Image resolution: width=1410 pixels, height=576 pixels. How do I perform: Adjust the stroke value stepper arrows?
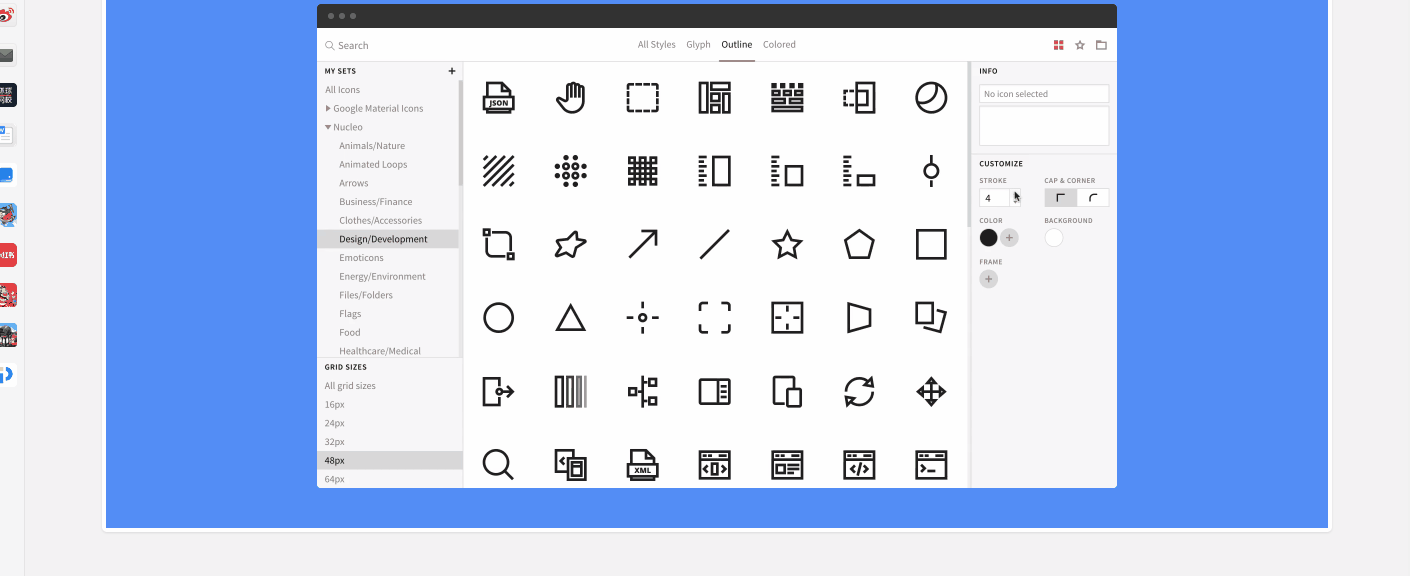tap(1015, 198)
